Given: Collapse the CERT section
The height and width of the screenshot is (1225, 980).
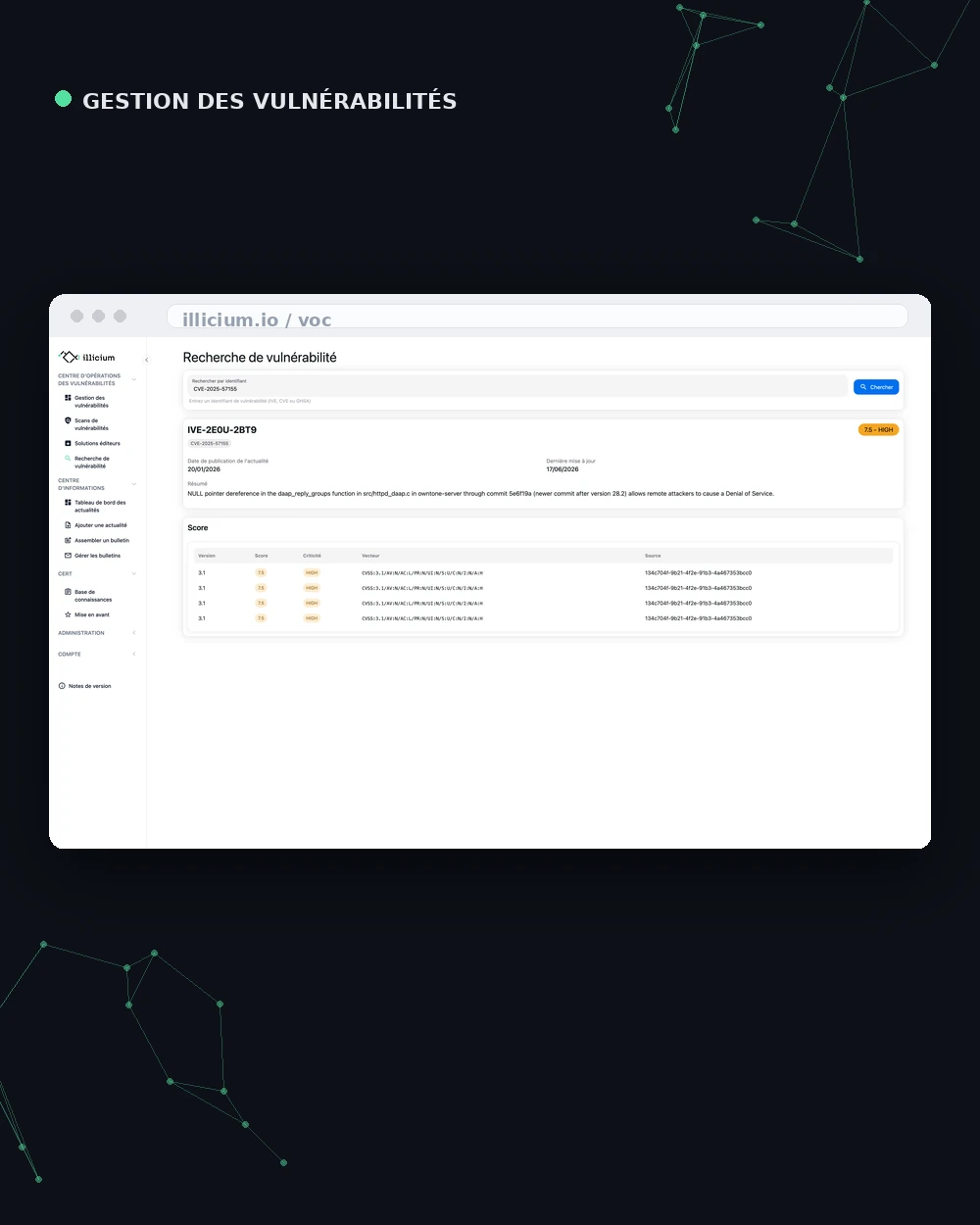Looking at the screenshot, I should coord(134,573).
